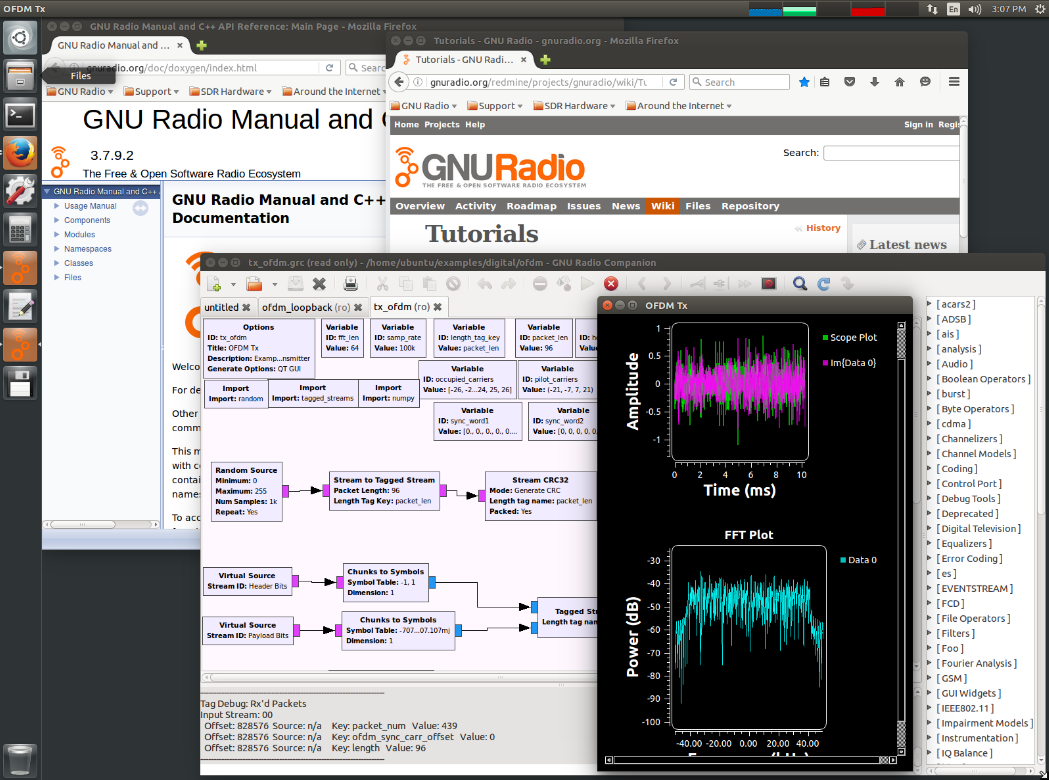Toggle the Data 0 FFT legend trace
This screenshot has height=780, width=1049.
(858, 560)
